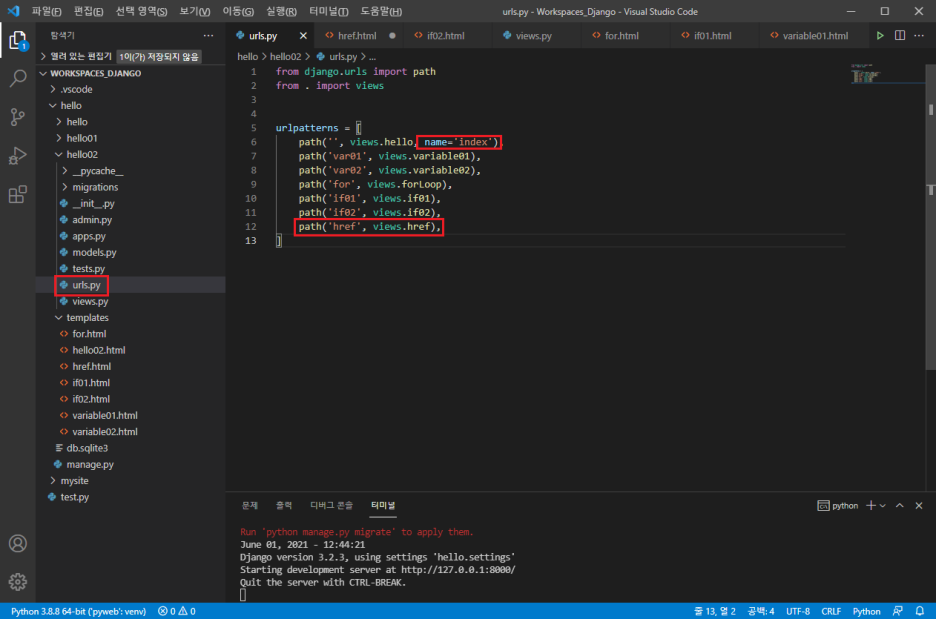Change Python language mode in status bar

(866, 611)
